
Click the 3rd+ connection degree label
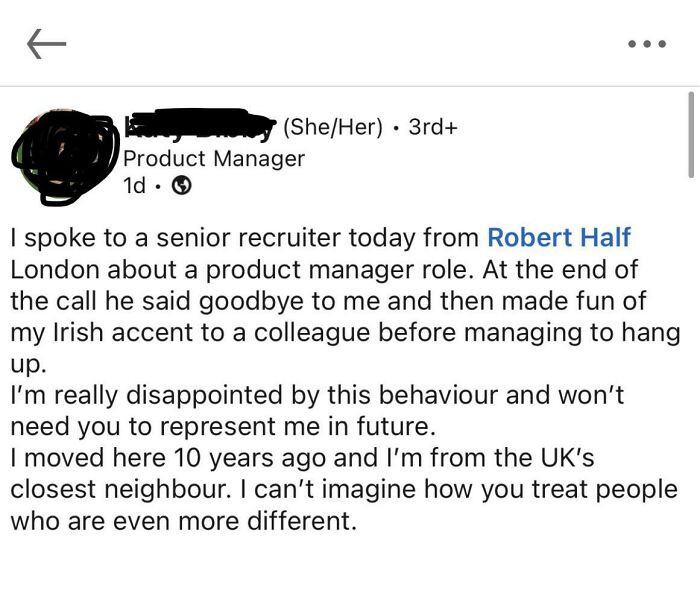click(x=433, y=127)
